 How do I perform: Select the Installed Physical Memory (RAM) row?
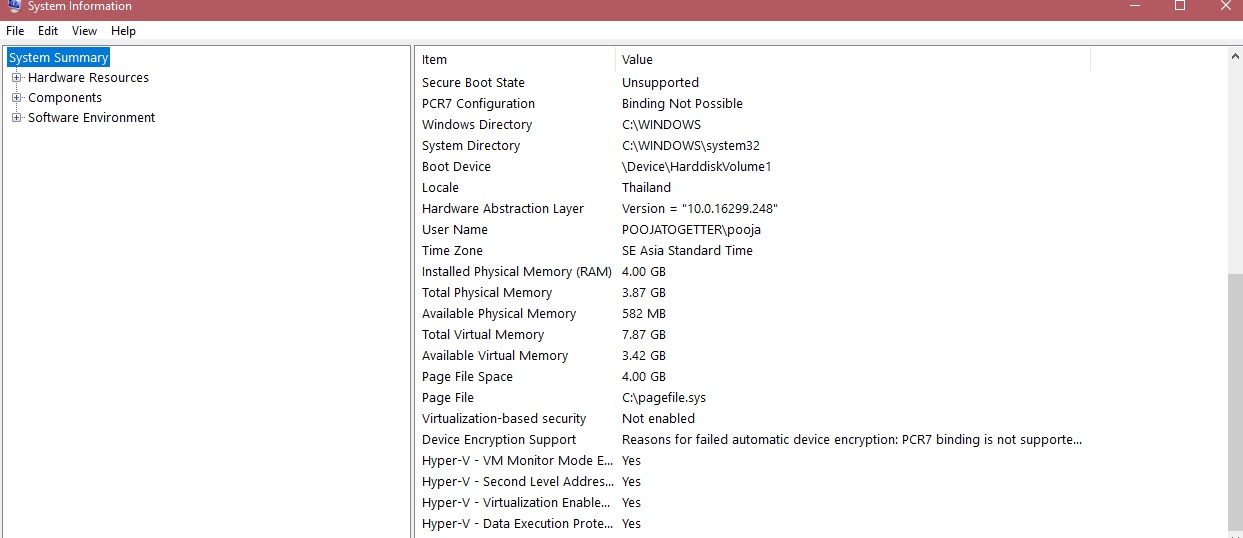(516, 272)
